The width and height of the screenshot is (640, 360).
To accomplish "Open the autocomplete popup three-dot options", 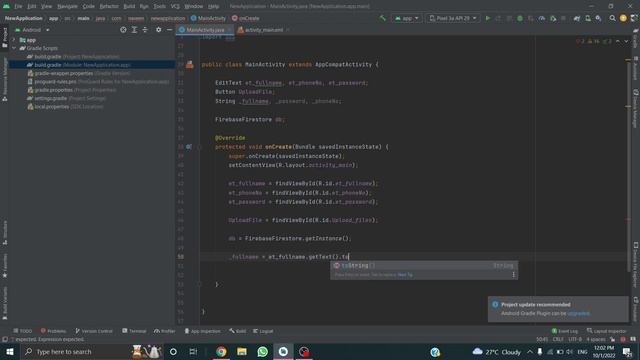I will (513, 275).
